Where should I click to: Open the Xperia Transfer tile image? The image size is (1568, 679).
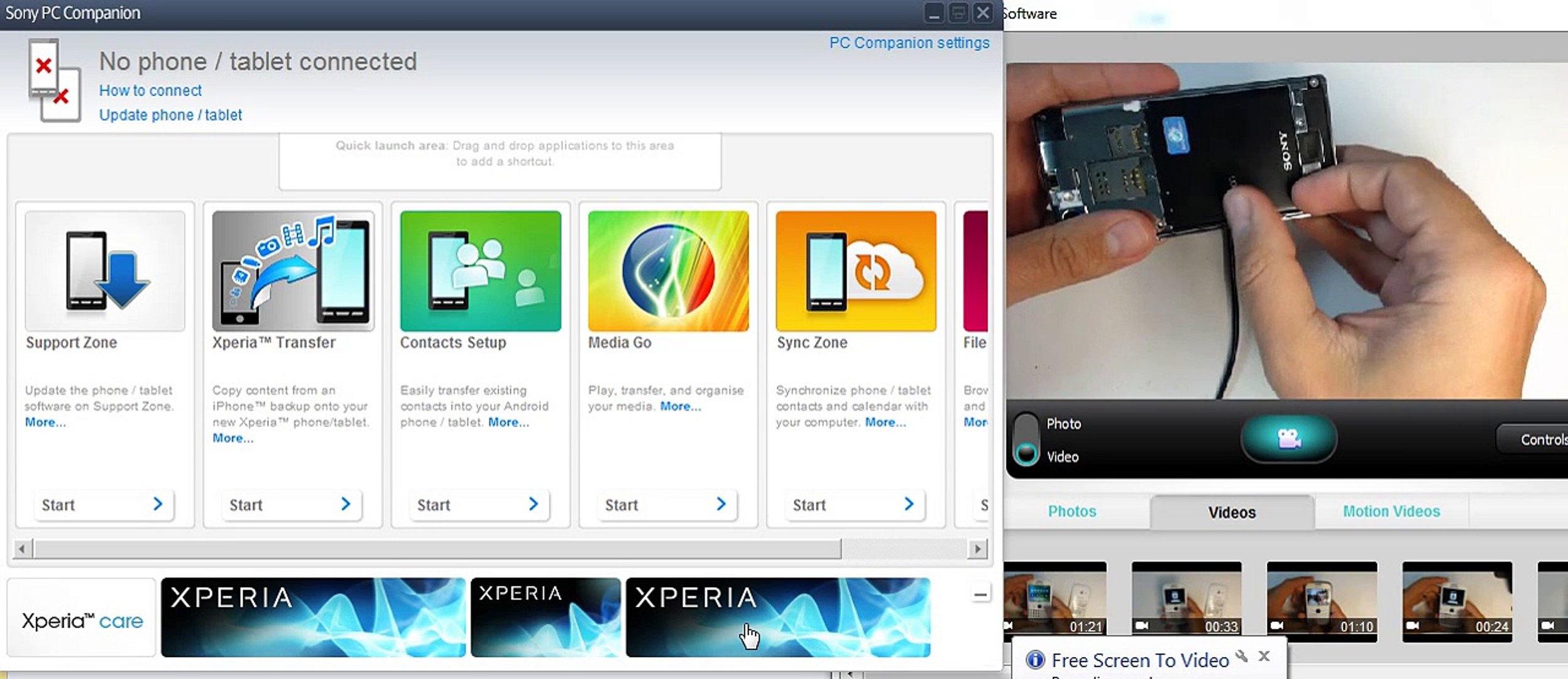pyautogui.click(x=293, y=271)
